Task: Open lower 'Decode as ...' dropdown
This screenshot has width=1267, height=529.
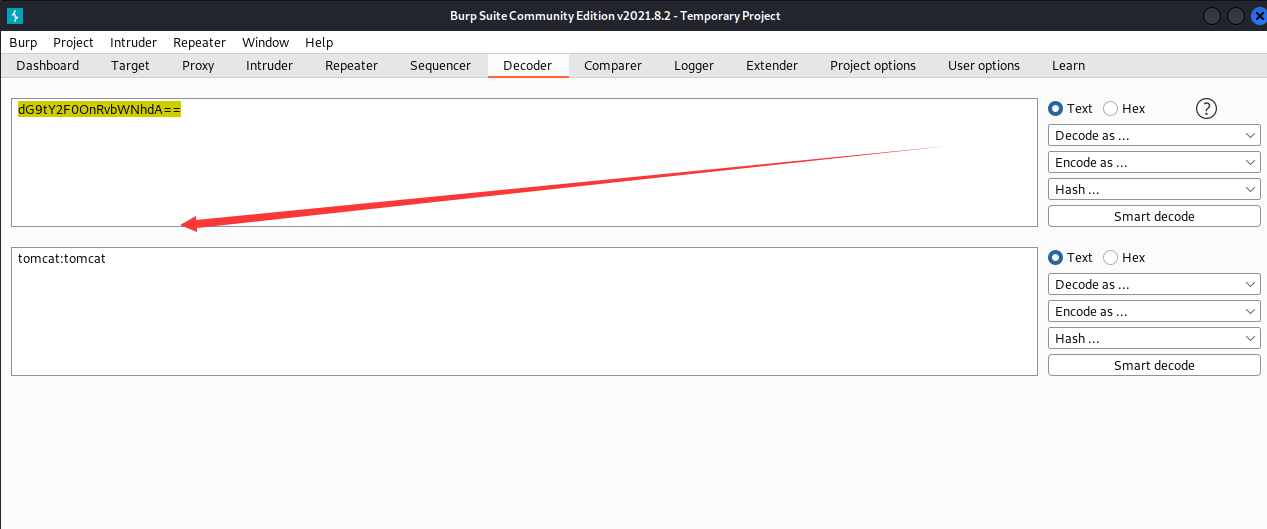Action: click(1154, 284)
